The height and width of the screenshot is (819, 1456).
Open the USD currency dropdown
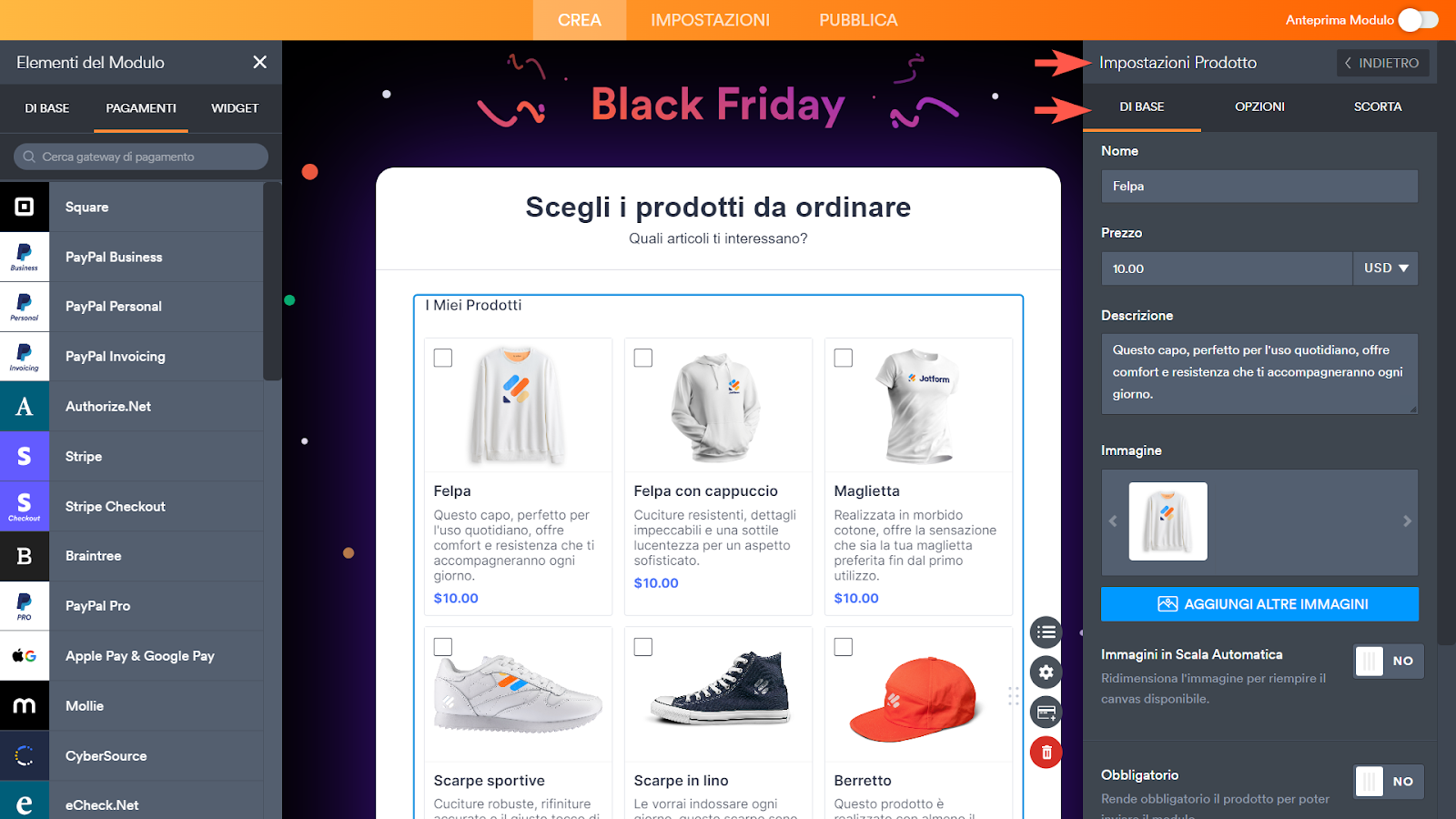[x=1385, y=268]
